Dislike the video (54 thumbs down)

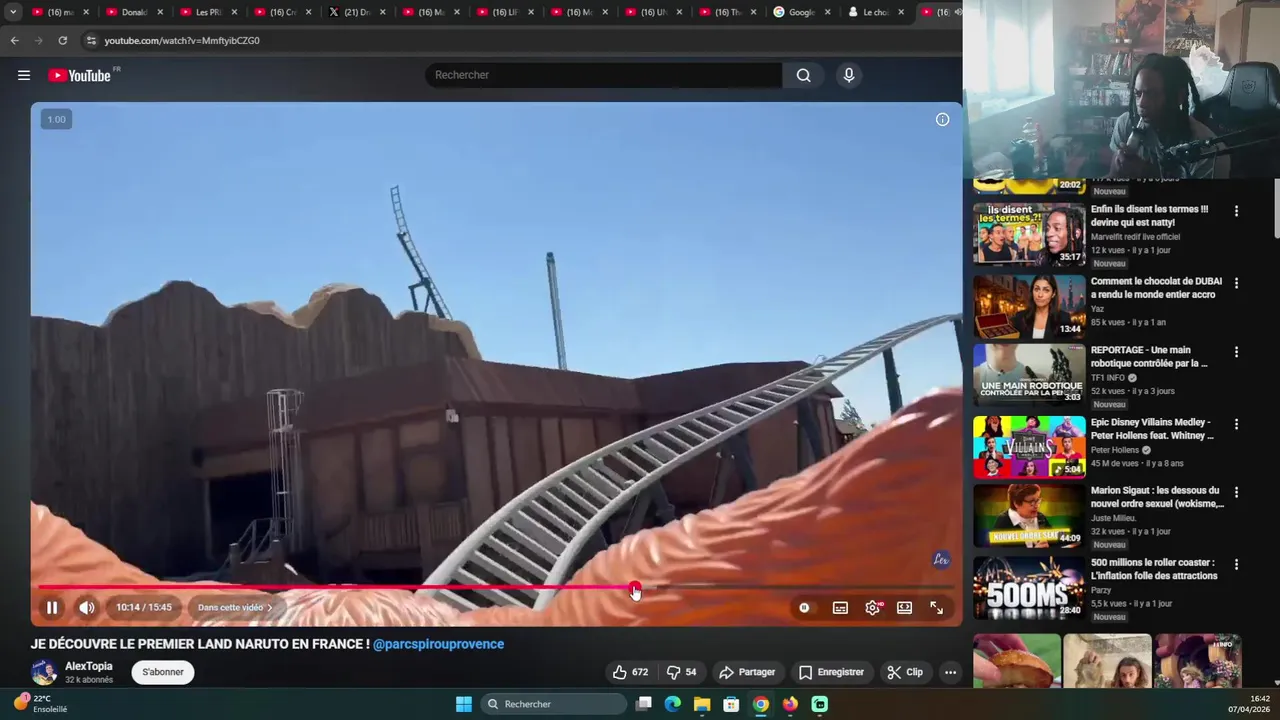point(682,672)
